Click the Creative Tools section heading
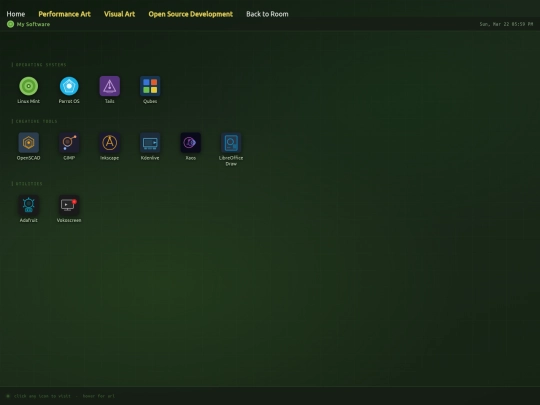 click(x=36, y=121)
